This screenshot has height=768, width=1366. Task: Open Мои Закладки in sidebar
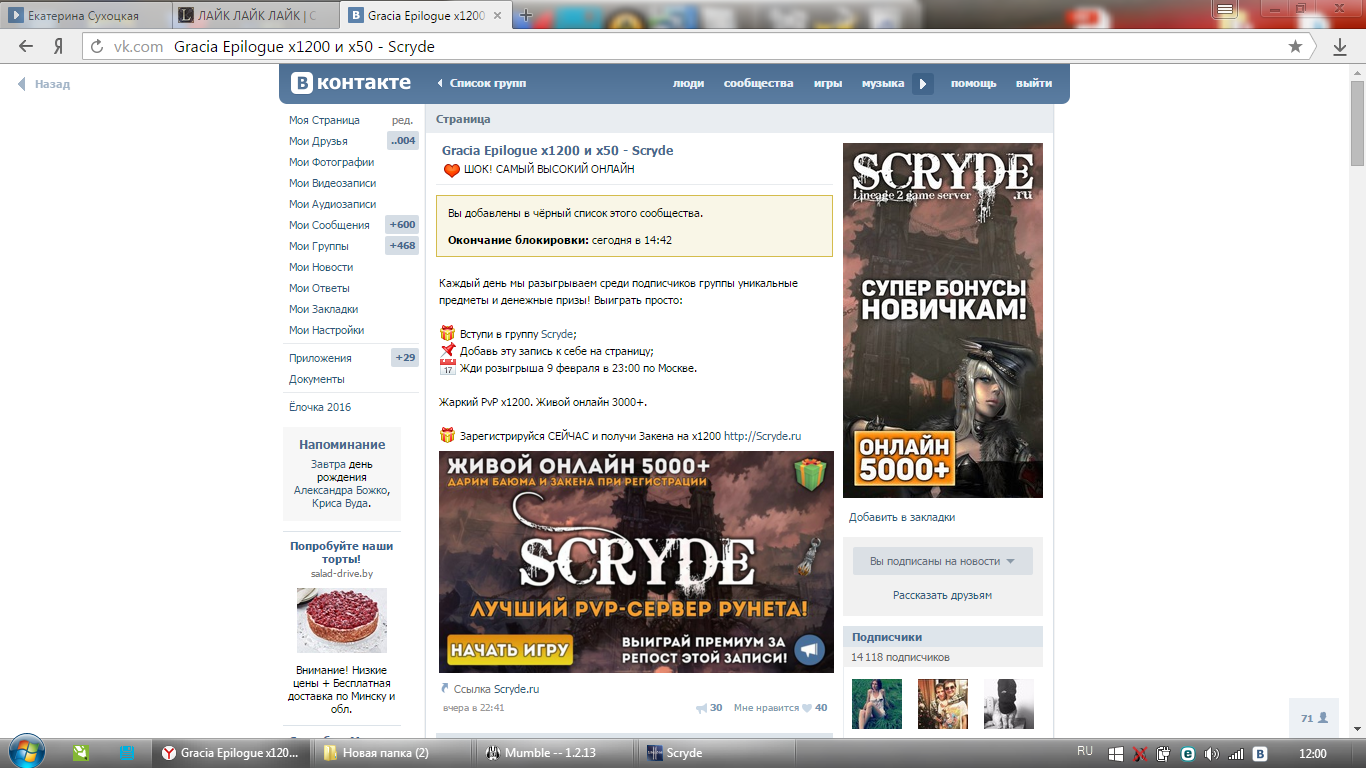click(324, 309)
